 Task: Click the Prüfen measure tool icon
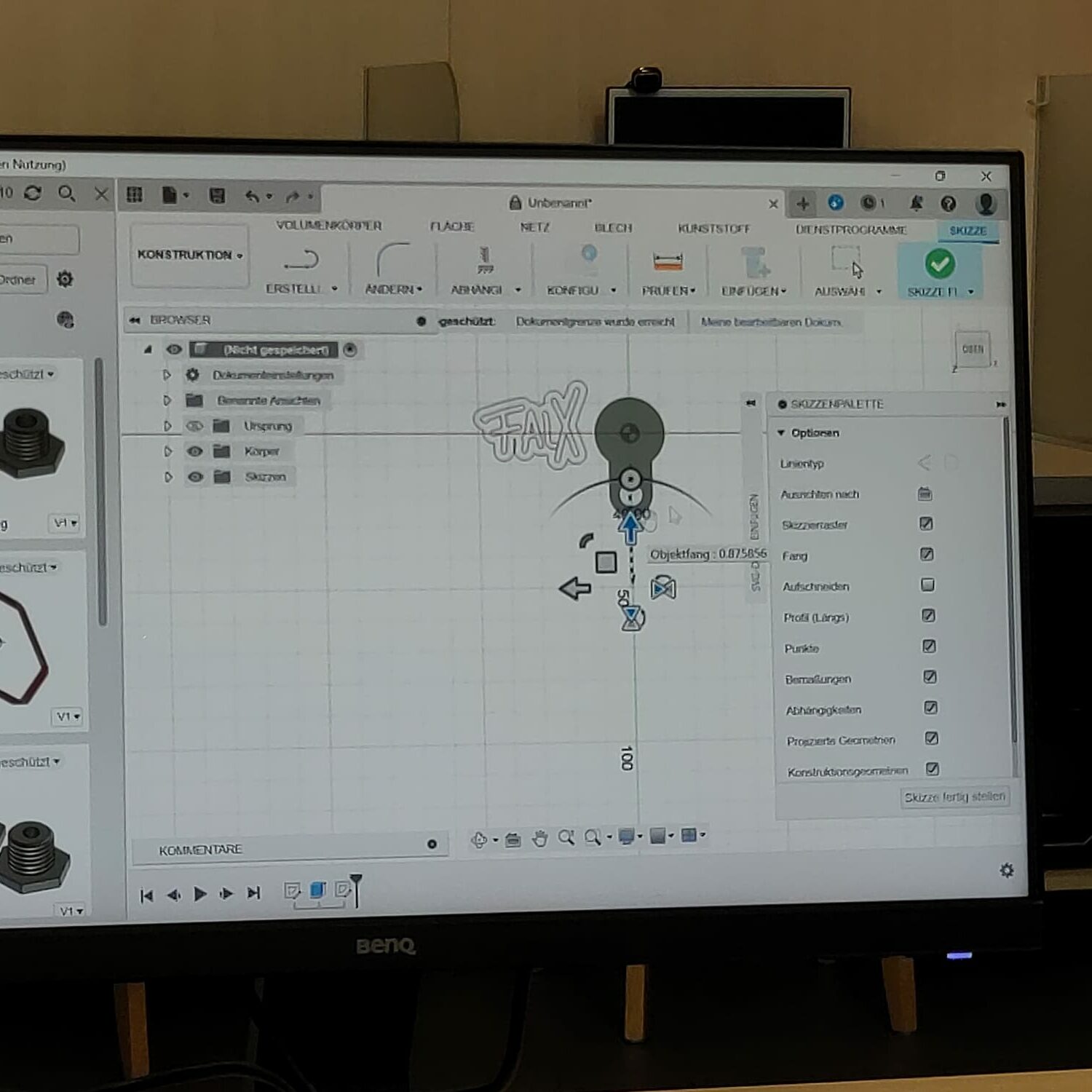click(668, 262)
